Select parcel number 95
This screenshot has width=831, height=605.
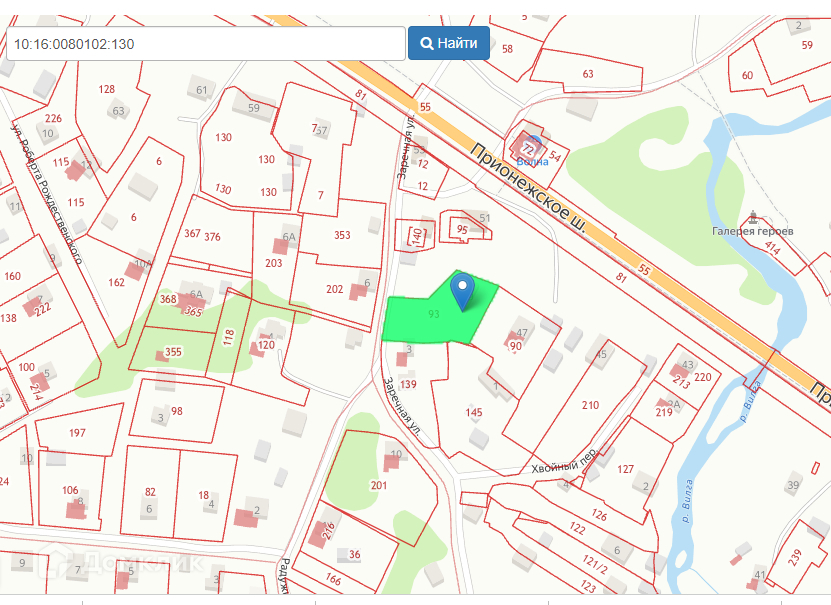(x=462, y=229)
